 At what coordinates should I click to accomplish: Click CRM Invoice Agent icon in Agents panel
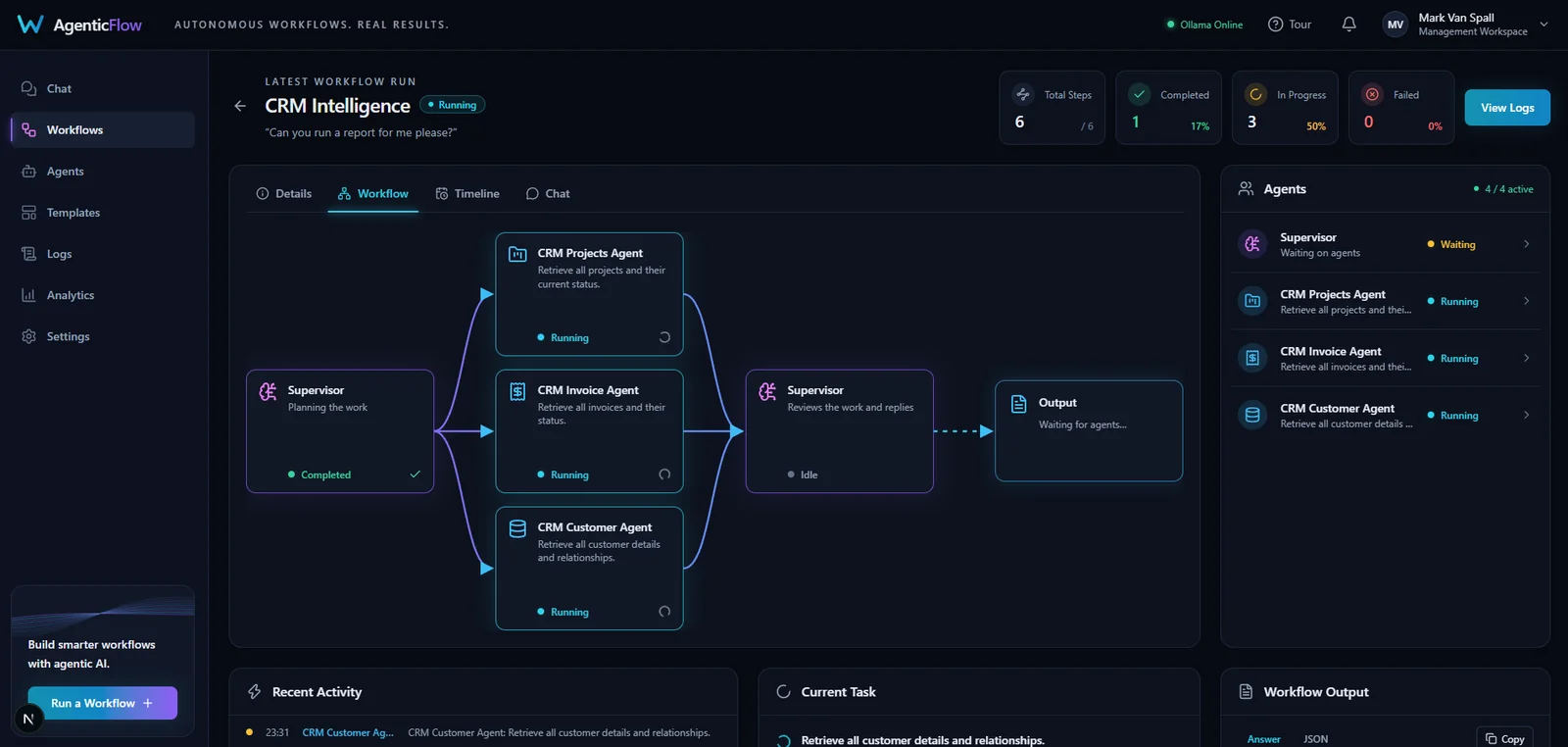(1252, 358)
